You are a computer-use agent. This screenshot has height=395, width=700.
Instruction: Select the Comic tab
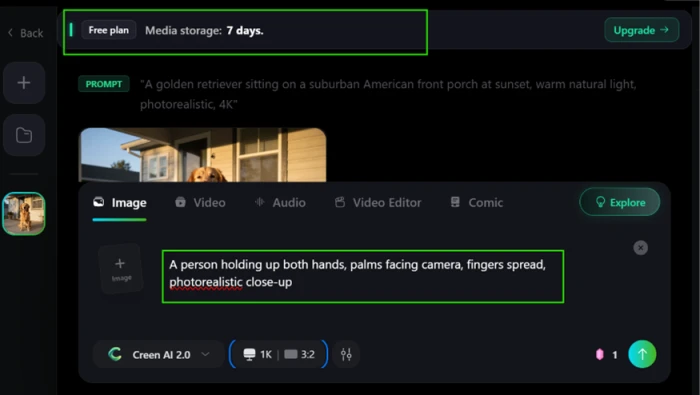(x=476, y=203)
